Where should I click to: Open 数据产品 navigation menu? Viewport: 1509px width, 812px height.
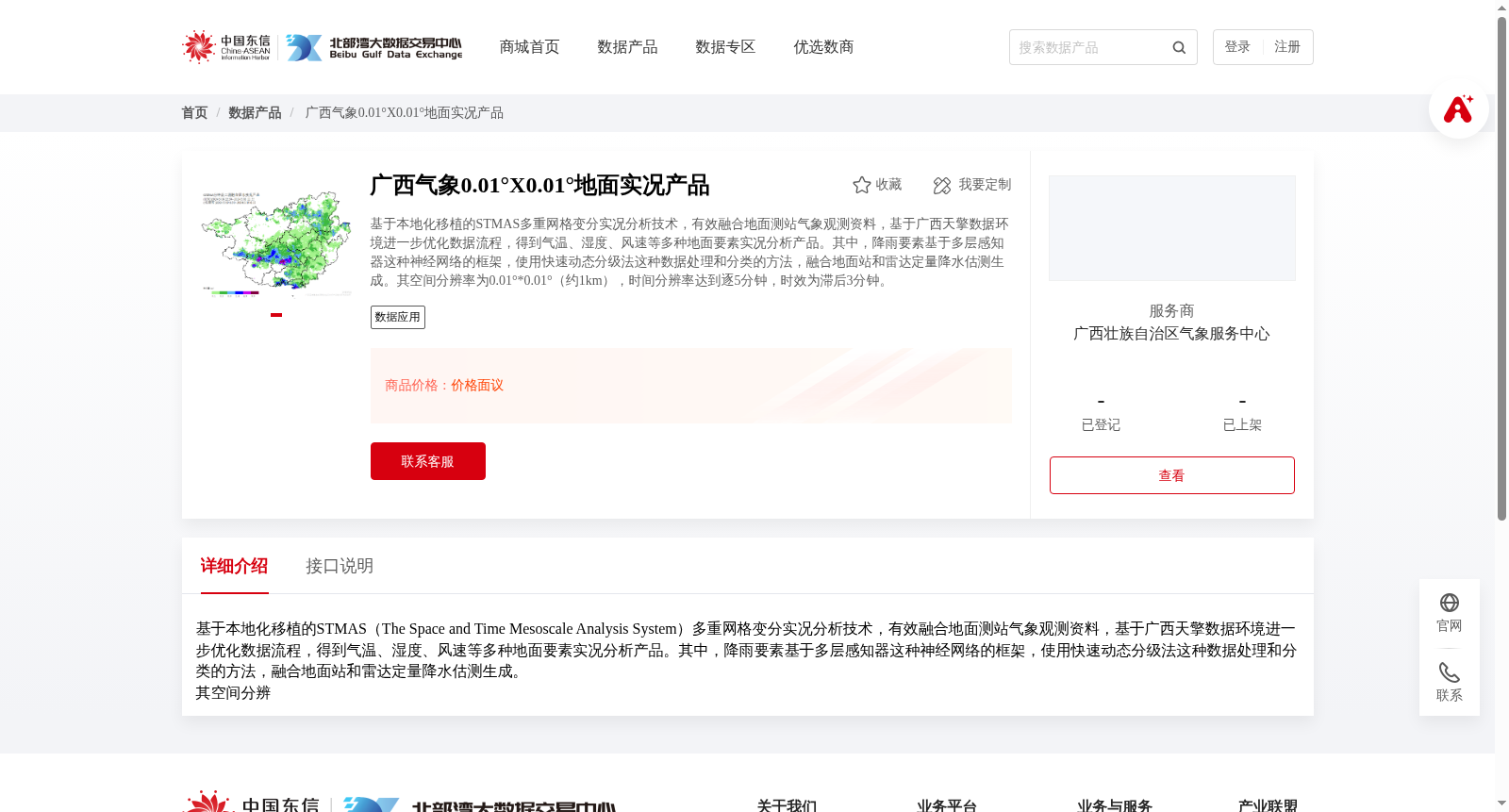coord(627,47)
